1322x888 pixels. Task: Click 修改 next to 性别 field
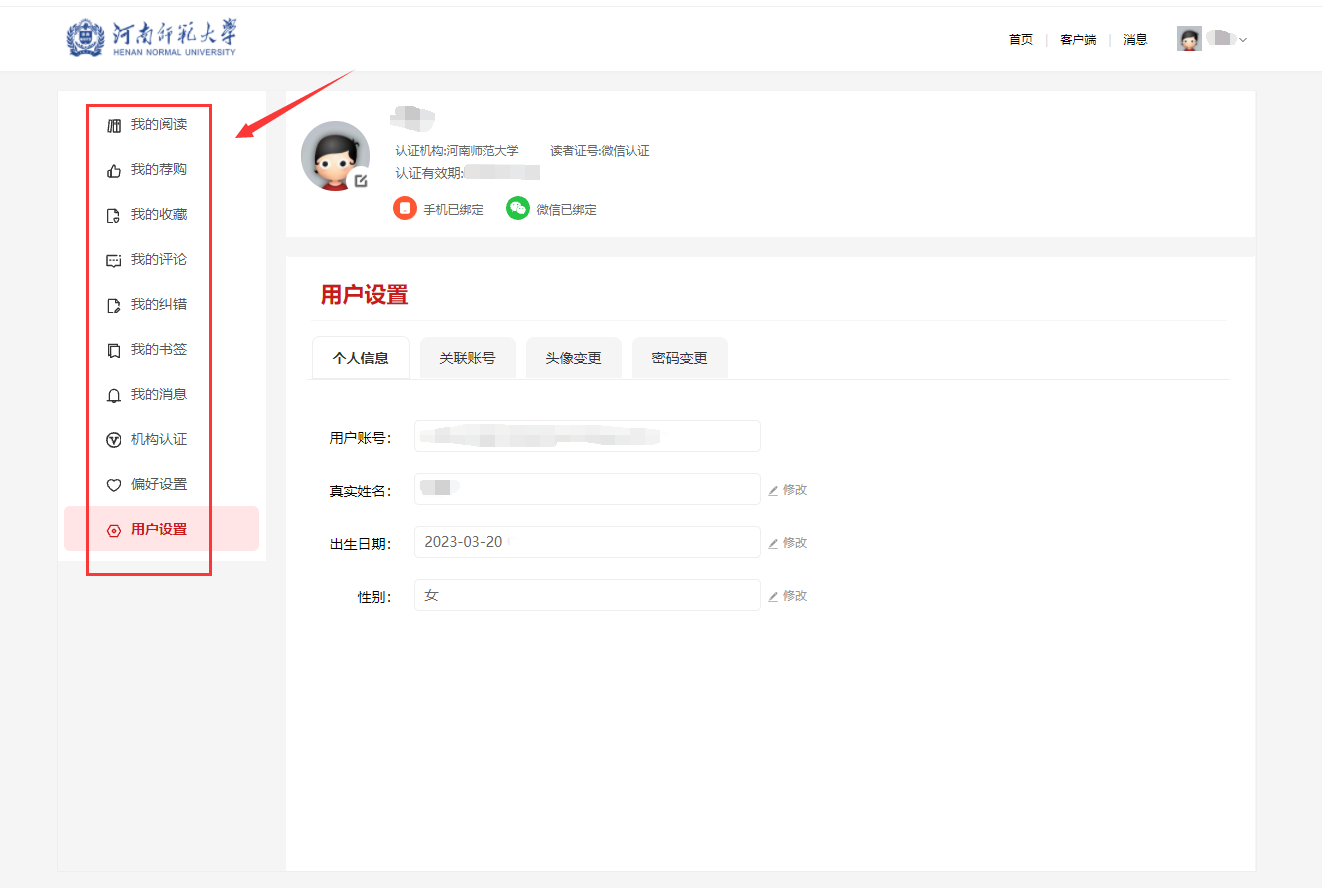788,596
